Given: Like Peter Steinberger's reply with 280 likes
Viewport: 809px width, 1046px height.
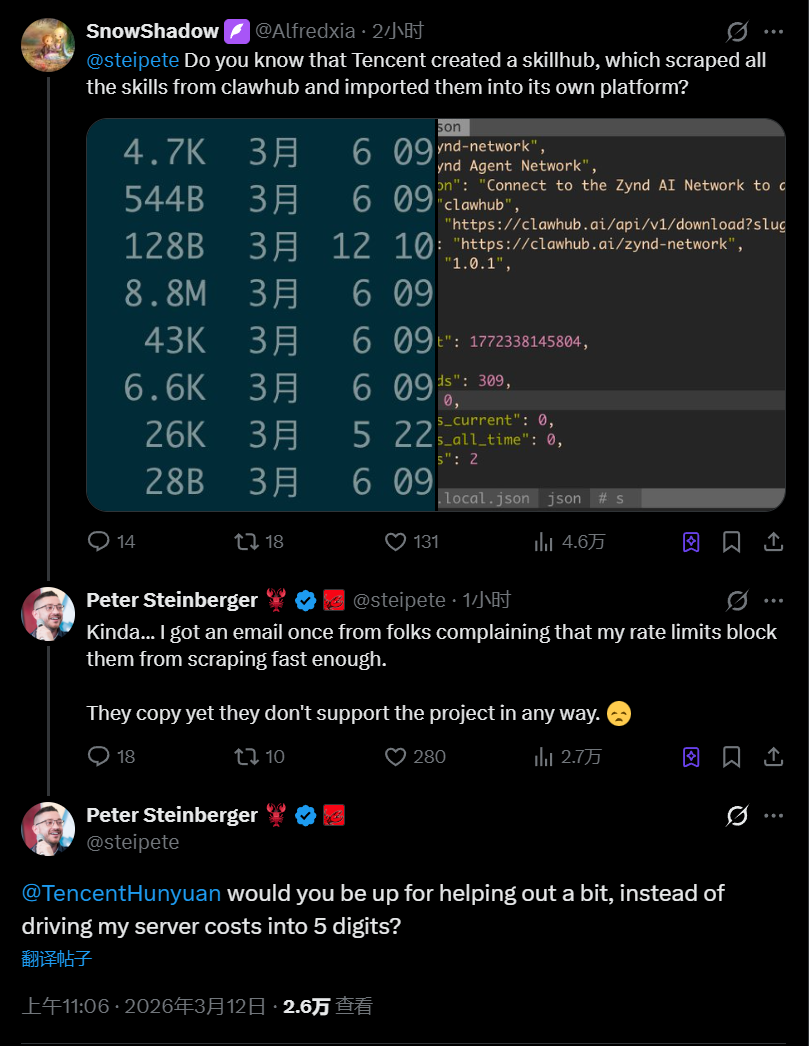Looking at the screenshot, I should [396, 756].
